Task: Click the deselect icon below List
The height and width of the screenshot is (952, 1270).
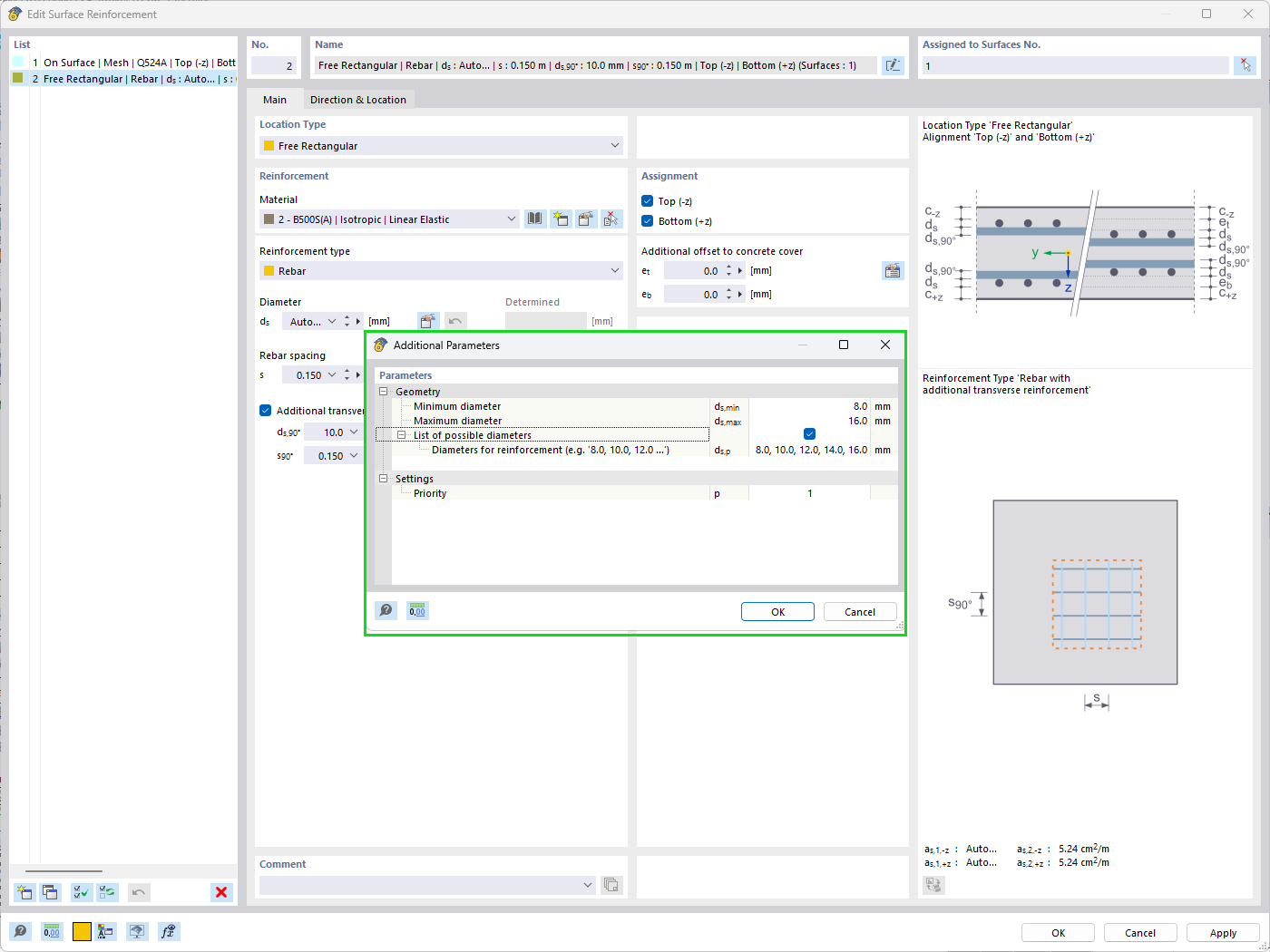Action: click(x=107, y=892)
